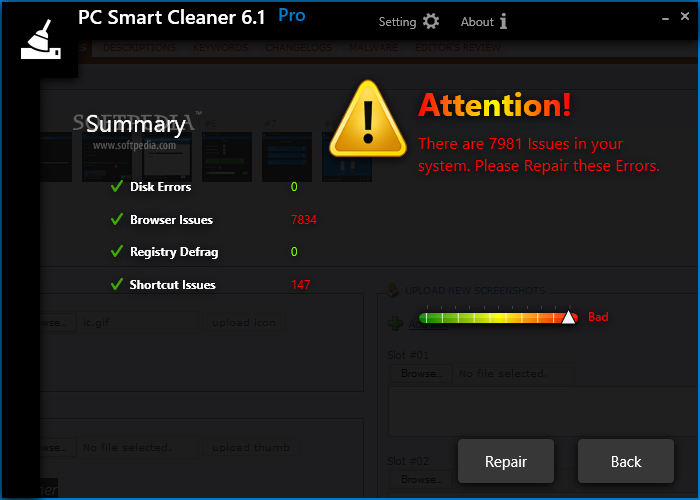Toggle the Disk Errors checkmark
Image resolution: width=700 pixels, height=500 pixels.
[x=117, y=186]
